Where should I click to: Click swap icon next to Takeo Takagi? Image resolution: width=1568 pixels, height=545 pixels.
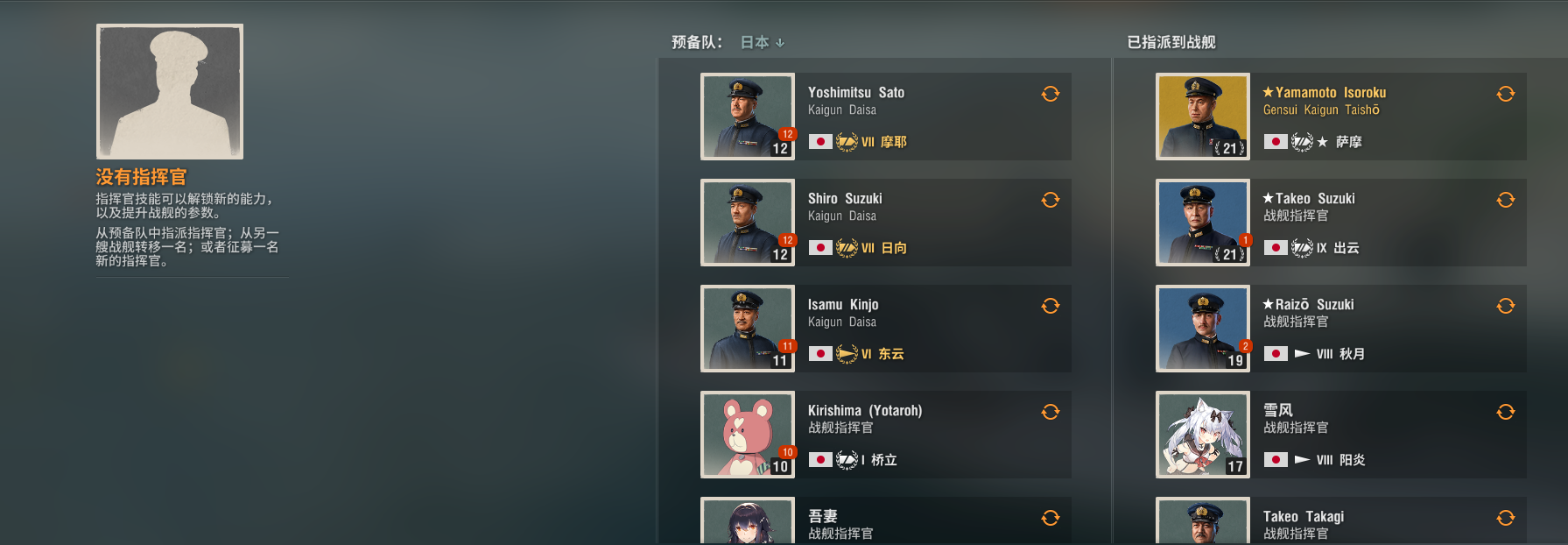coord(1506,518)
